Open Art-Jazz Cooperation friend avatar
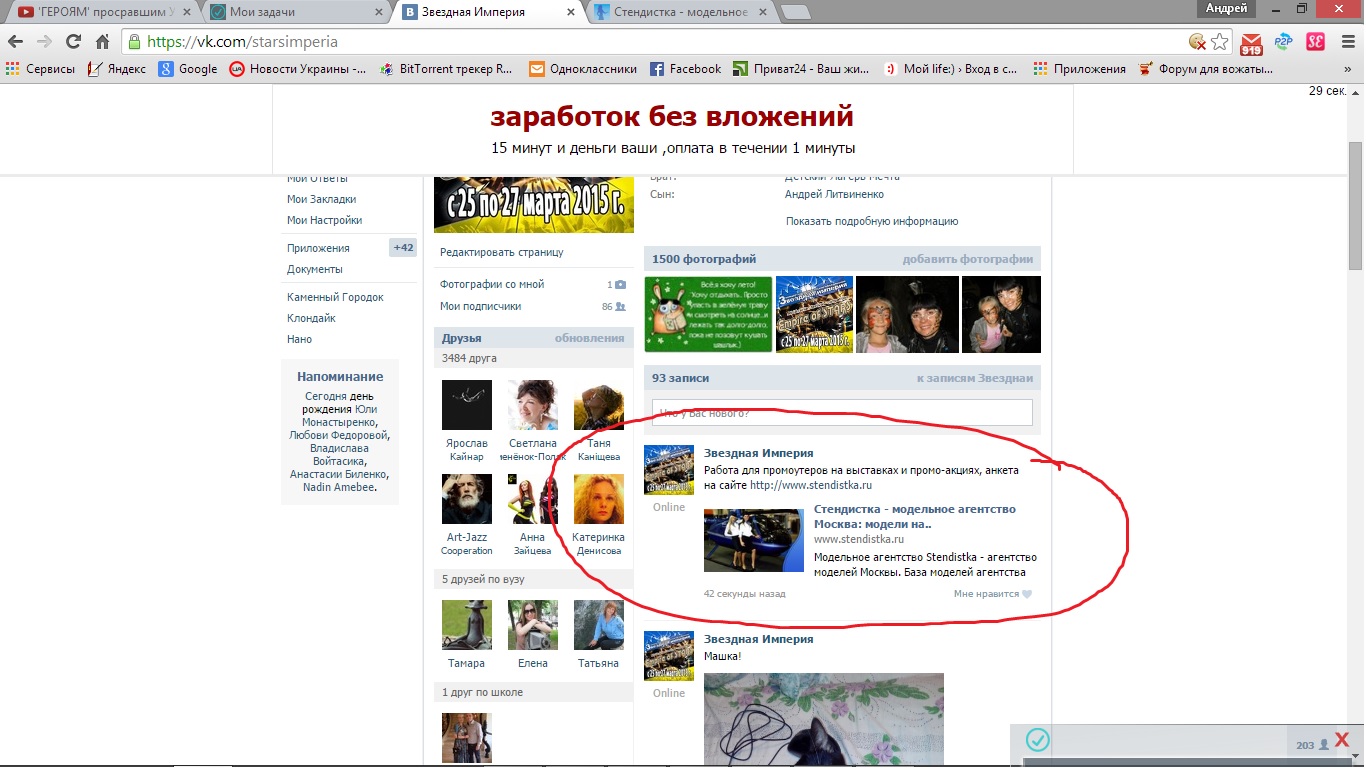 (x=467, y=499)
